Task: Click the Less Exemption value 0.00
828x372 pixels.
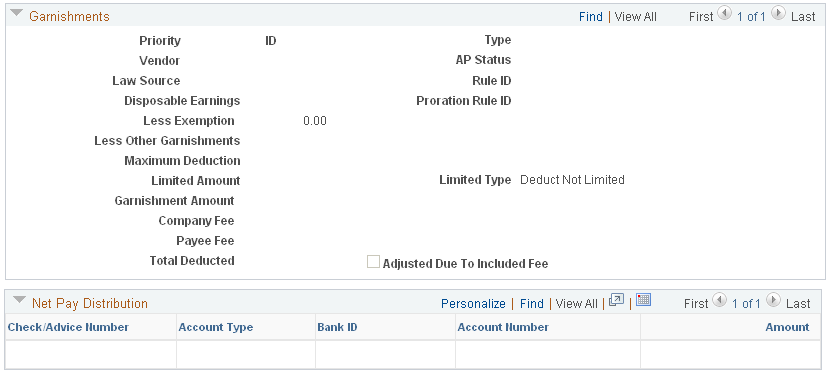Action: click(315, 121)
